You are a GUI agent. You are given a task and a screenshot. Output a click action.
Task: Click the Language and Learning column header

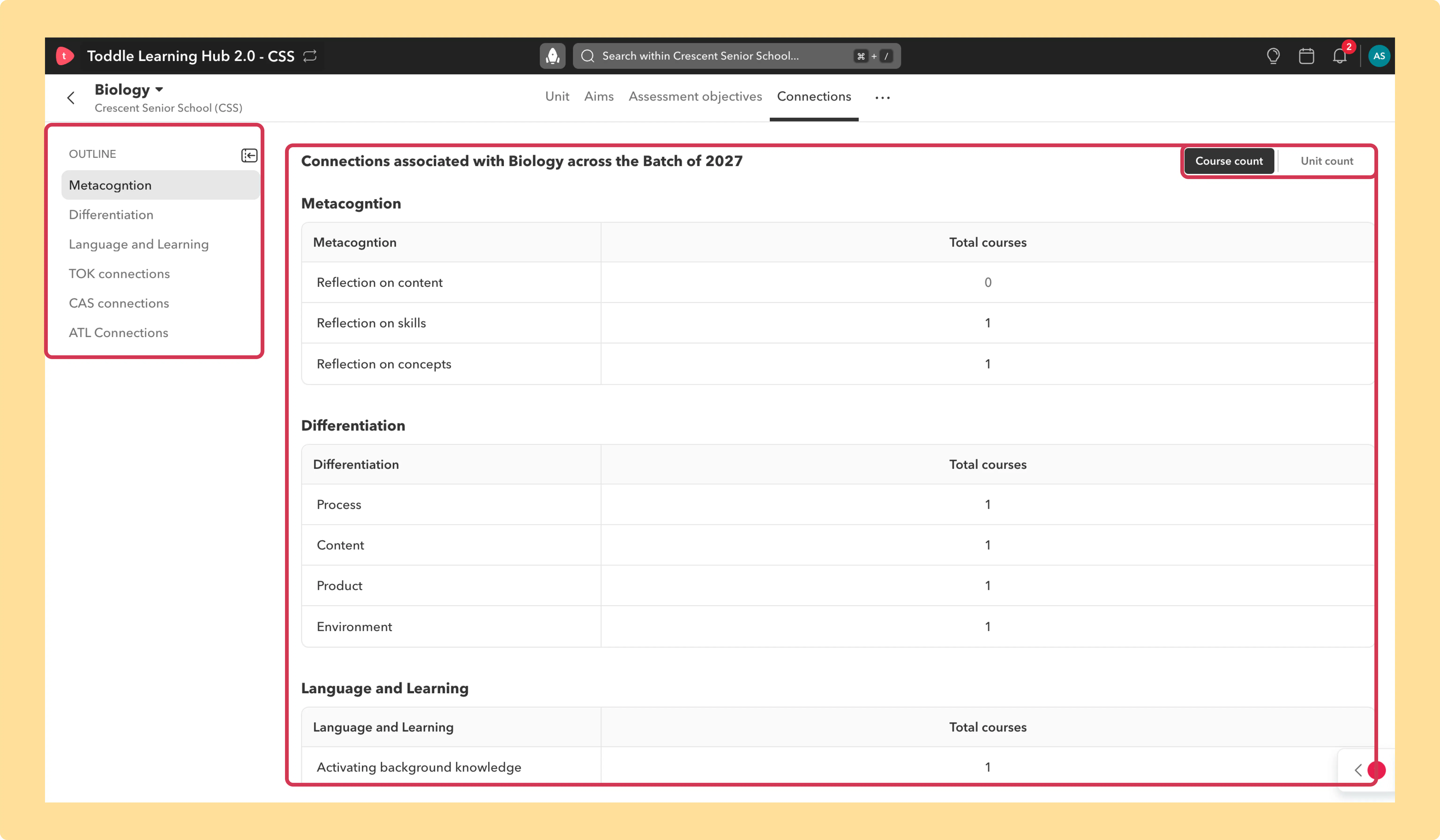coord(383,727)
